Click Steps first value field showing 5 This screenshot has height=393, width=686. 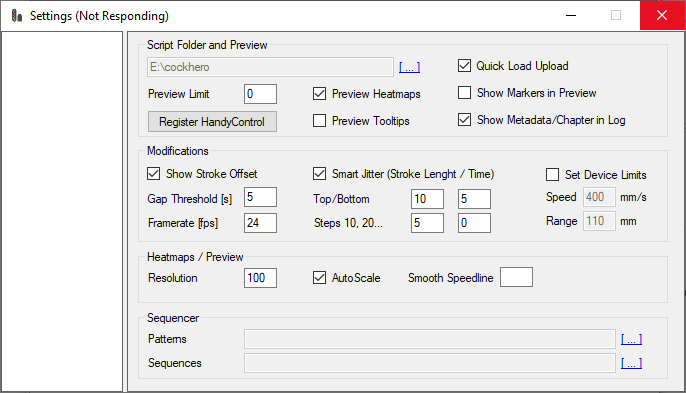point(427,223)
